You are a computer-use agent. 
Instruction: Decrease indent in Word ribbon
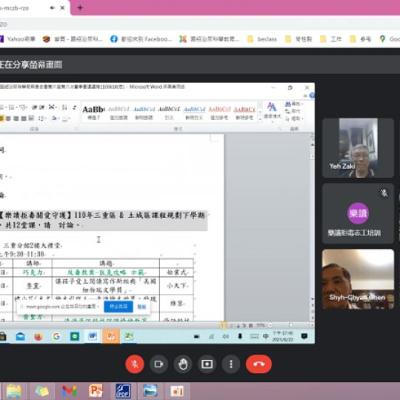coord(35,107)
